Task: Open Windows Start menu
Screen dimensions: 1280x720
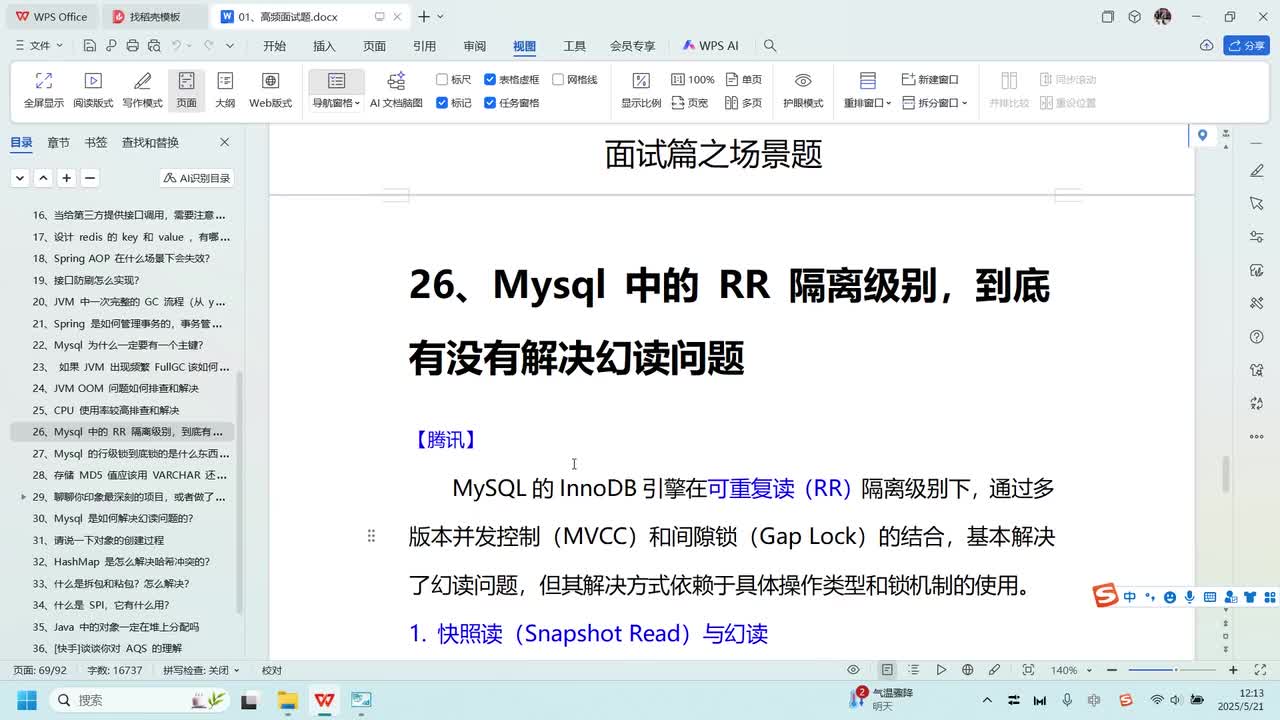Action: [26, 700]
